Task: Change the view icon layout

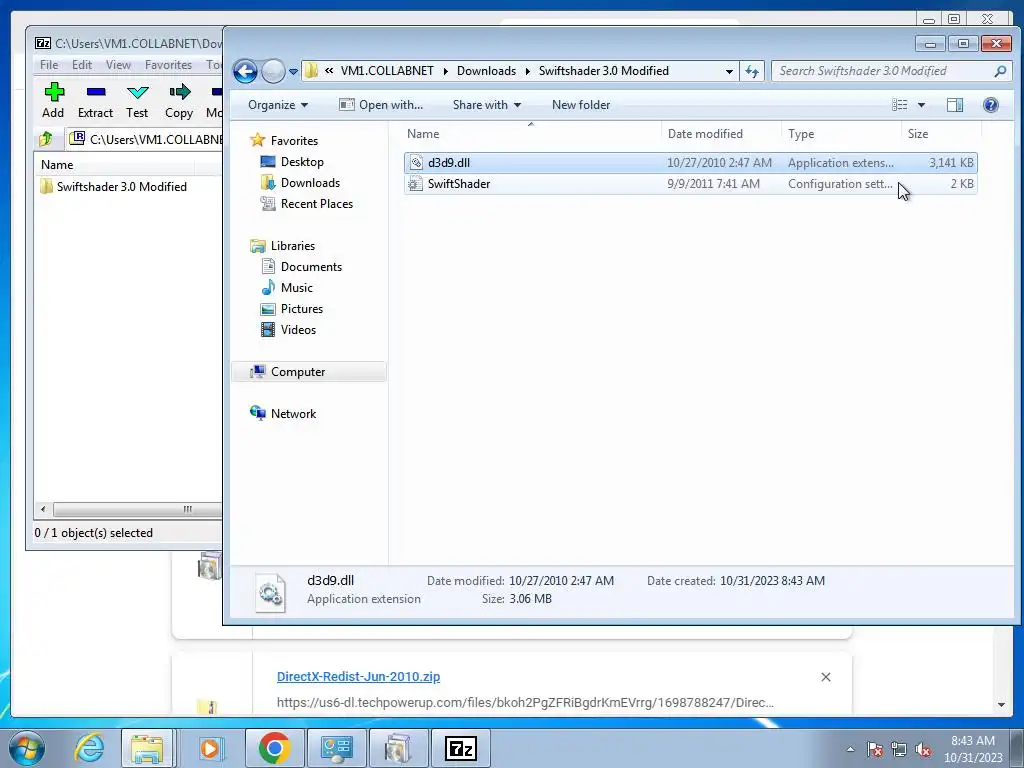Action: tap(900, 104)
